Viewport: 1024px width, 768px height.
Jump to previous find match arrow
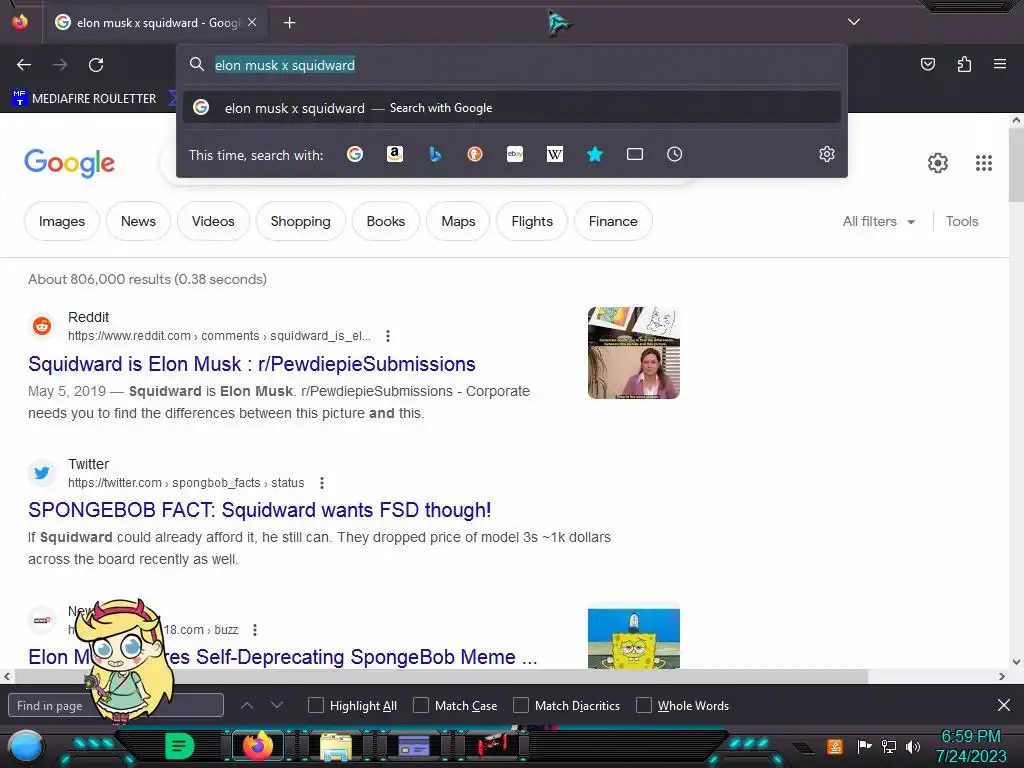tap(247, 705)
